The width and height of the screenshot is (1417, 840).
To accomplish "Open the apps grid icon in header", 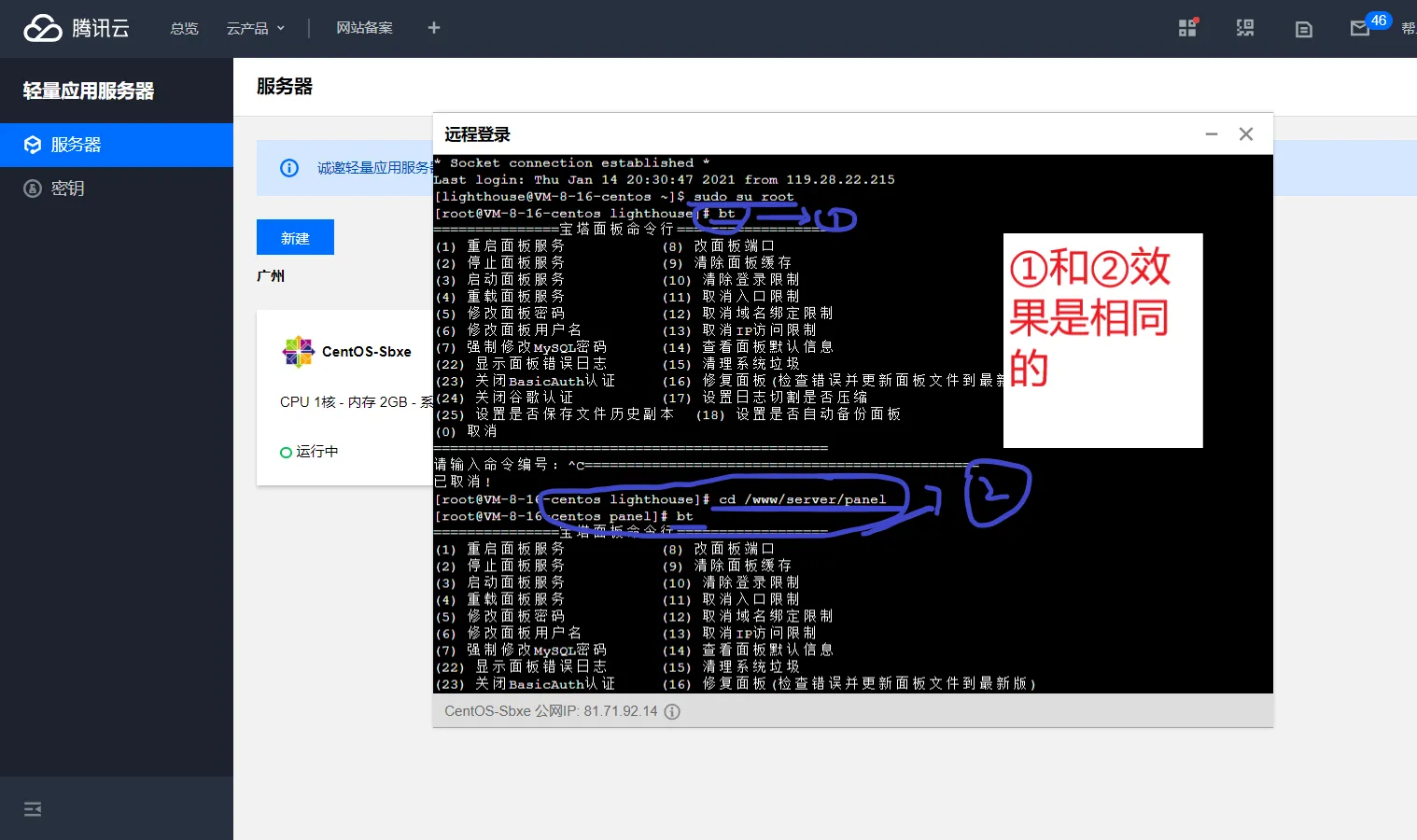I will click(x=1187, y=28).
